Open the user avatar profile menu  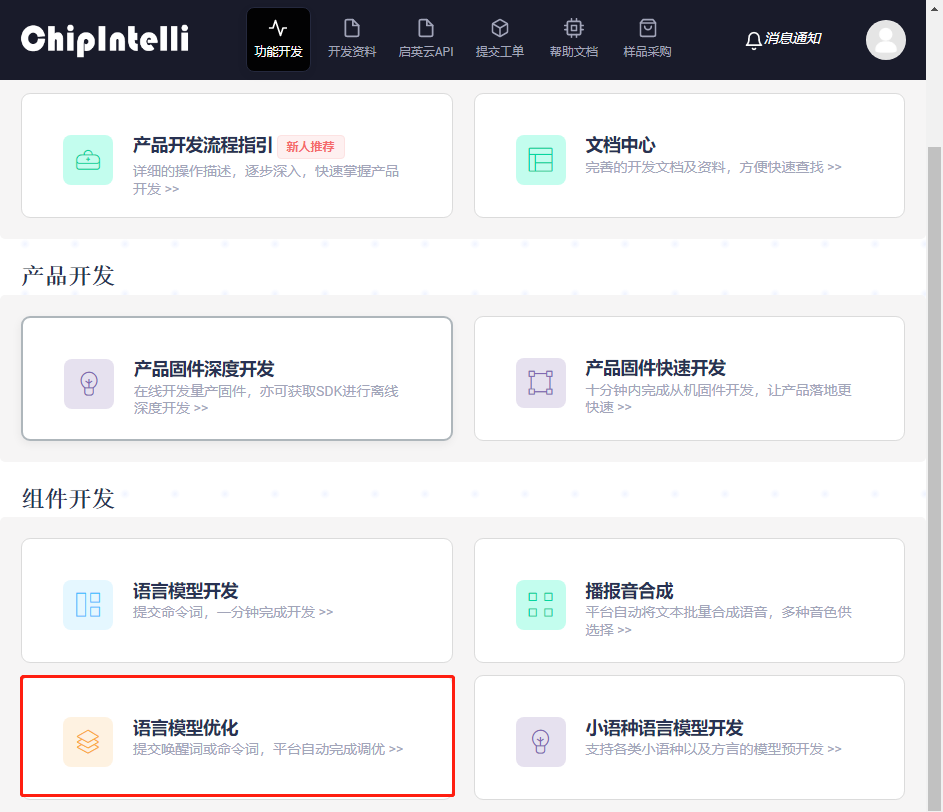pyautogui.click(x=885, y=40)
